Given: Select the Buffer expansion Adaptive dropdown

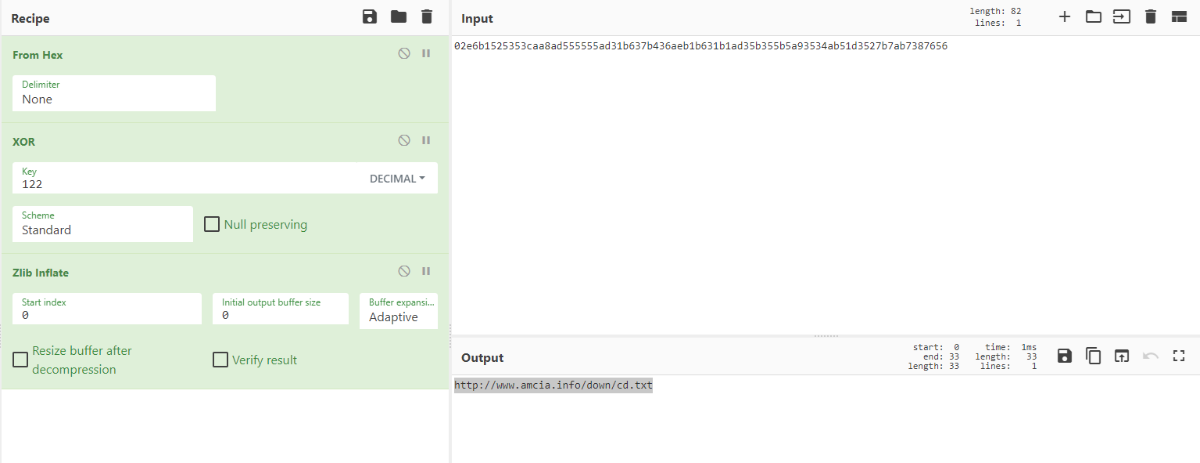Looking at the screenshot, I should (x=398, y=310).
